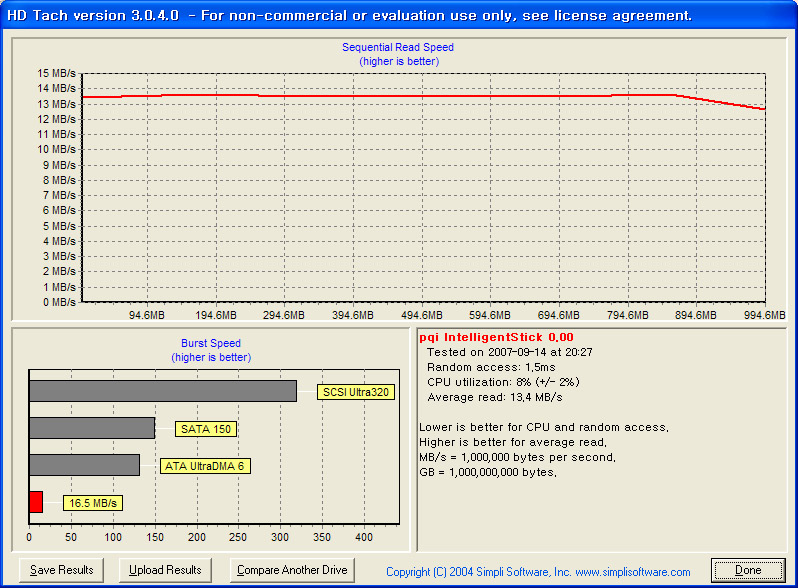This screenshot has height=588, width=798.
Task: Click the Save Results button
Action: tap(62, 570)
